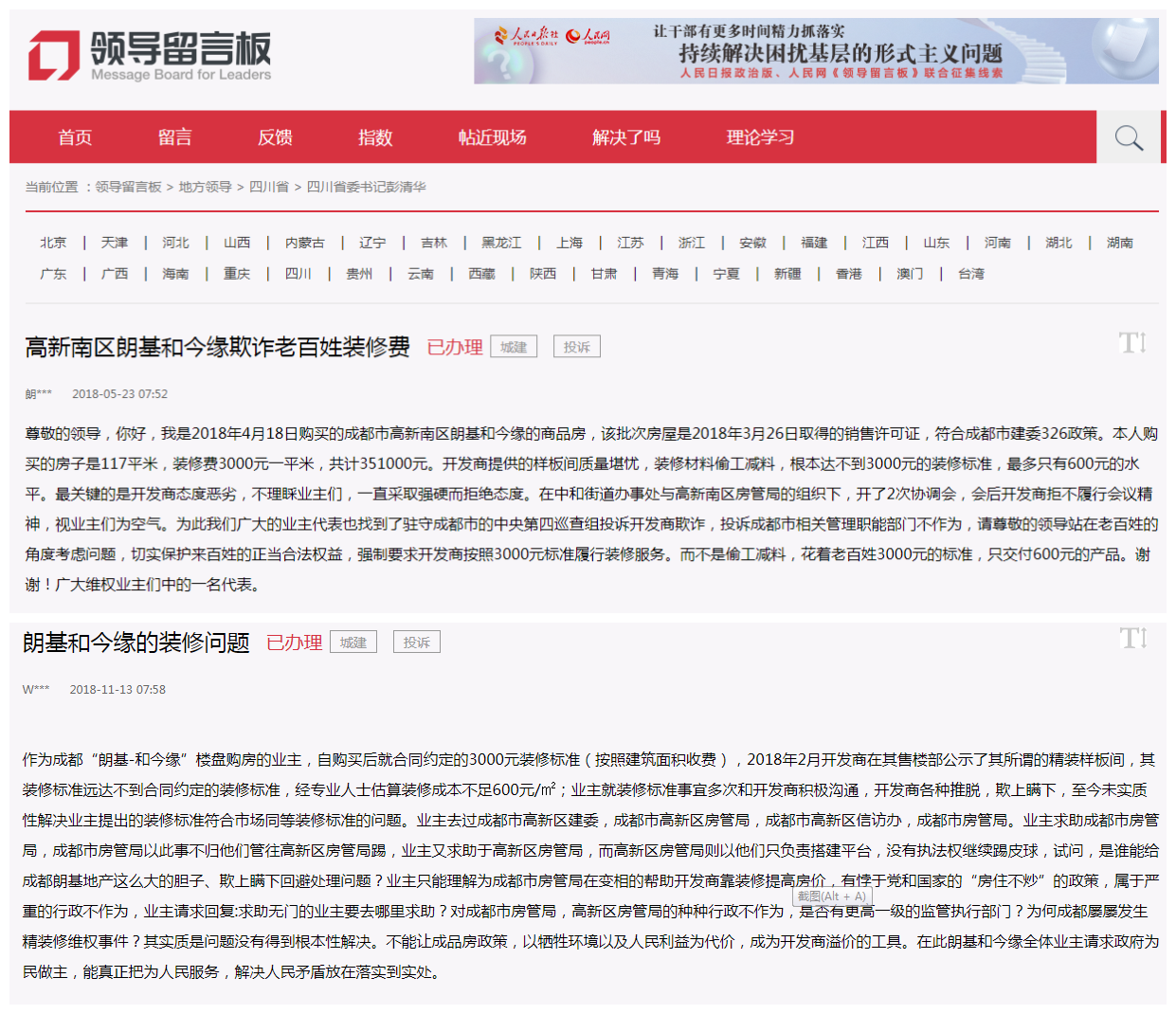Select region 广西
1176x1014 pixels.
coord(115,274)
